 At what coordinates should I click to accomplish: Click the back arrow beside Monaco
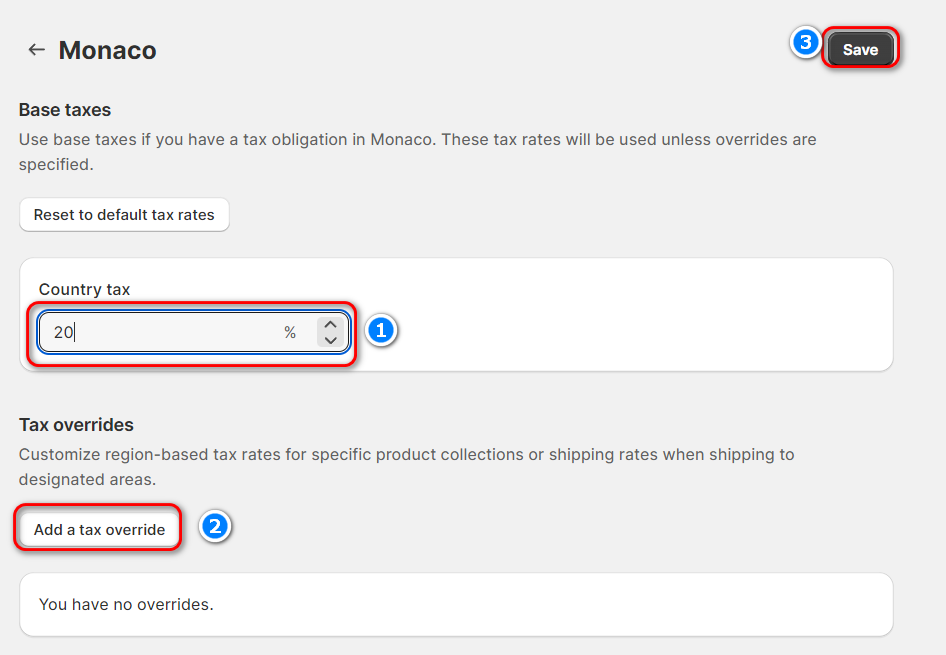(37, 50)
